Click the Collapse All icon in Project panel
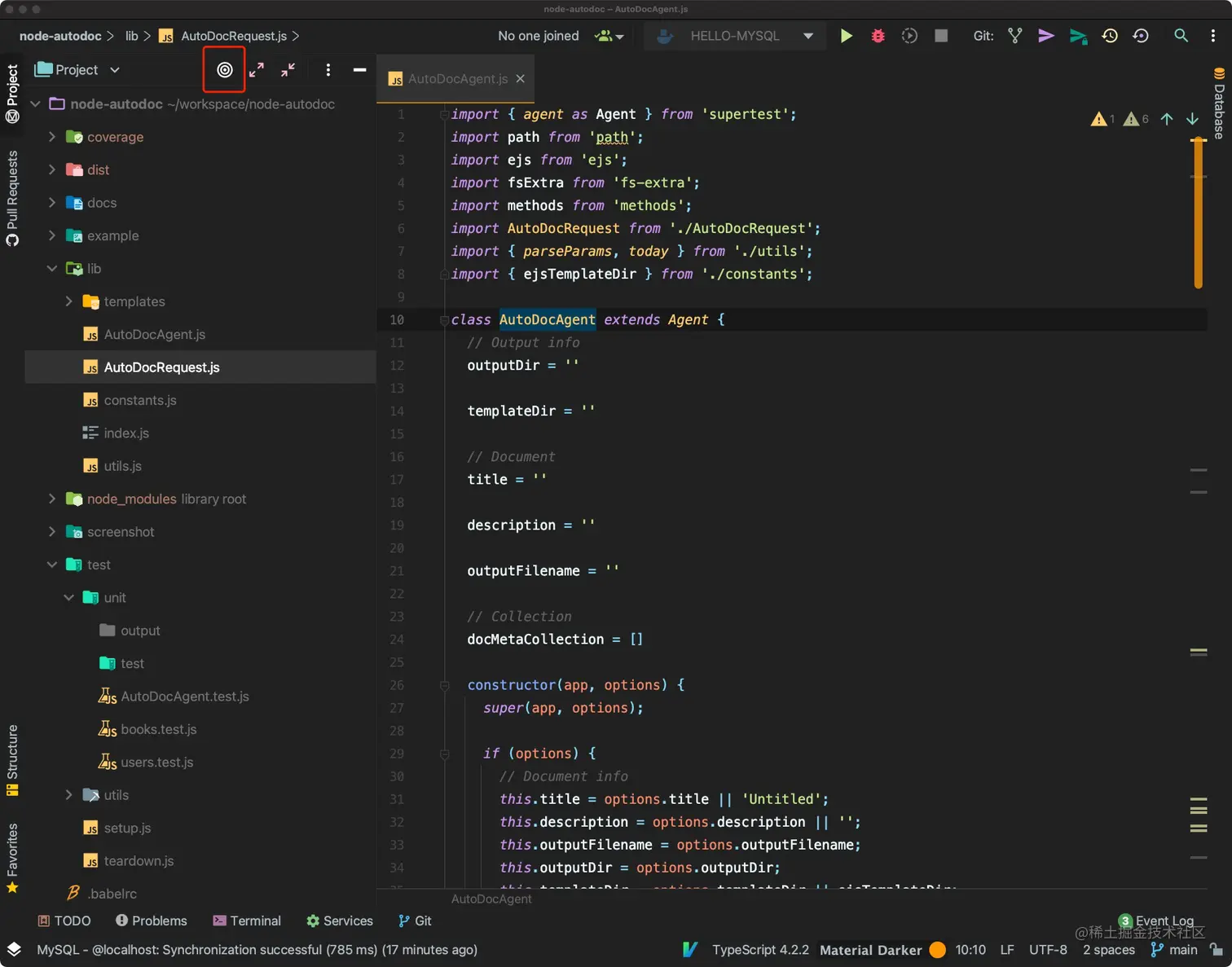The width and height of the screenshot is (1232, 967). pos(288,70)
